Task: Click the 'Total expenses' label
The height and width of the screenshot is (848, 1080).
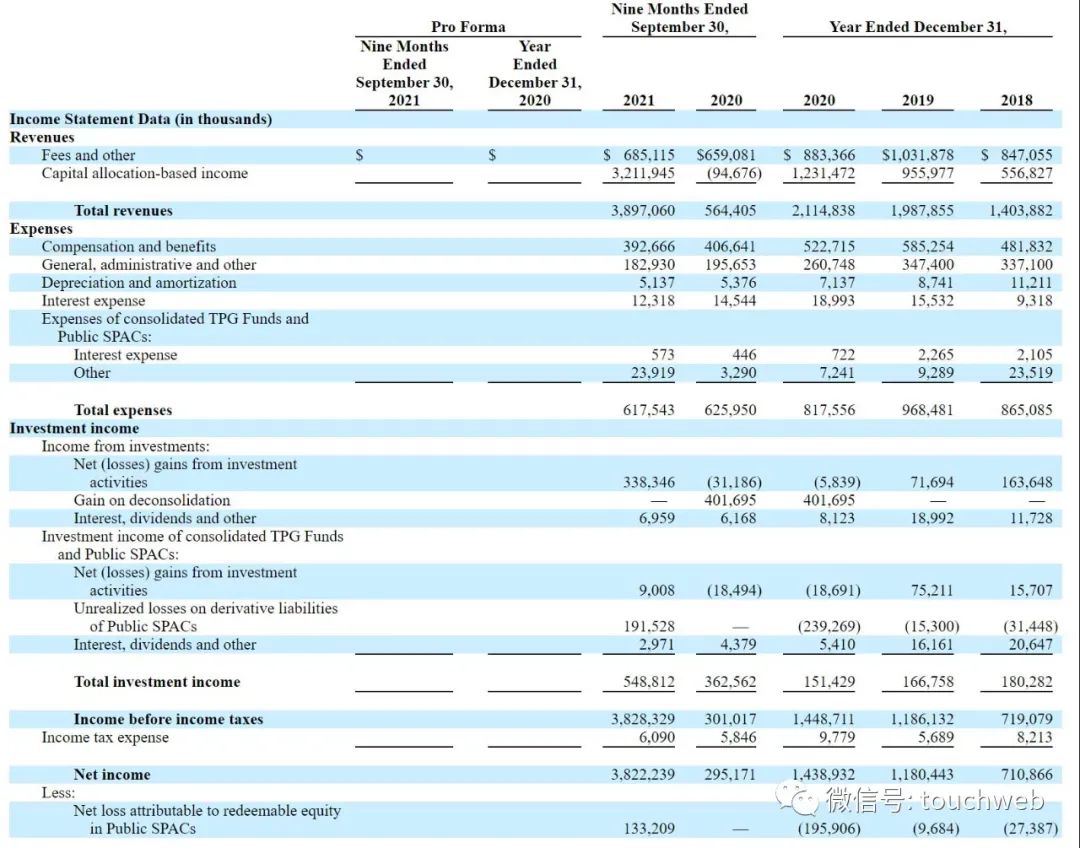Action: (123, 410)
